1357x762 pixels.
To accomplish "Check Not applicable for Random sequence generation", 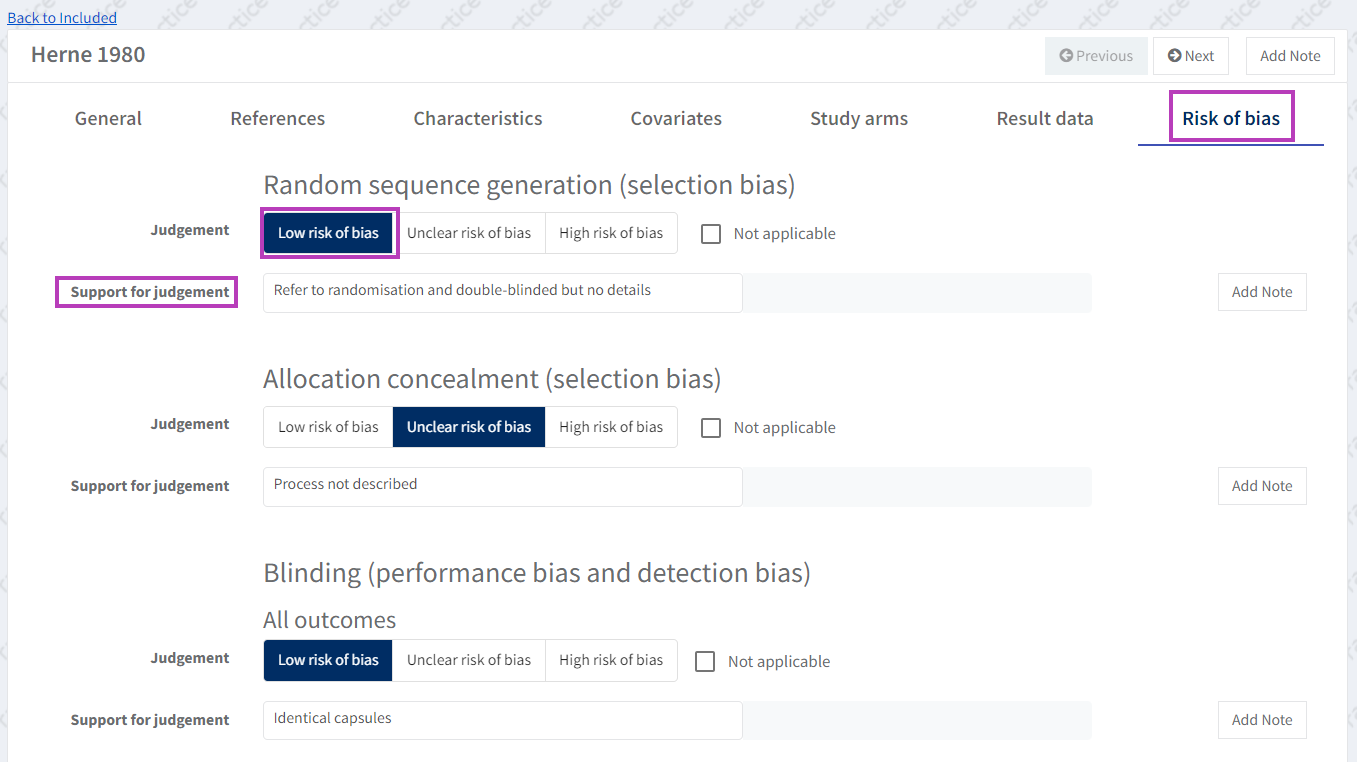I will point(711,234).
